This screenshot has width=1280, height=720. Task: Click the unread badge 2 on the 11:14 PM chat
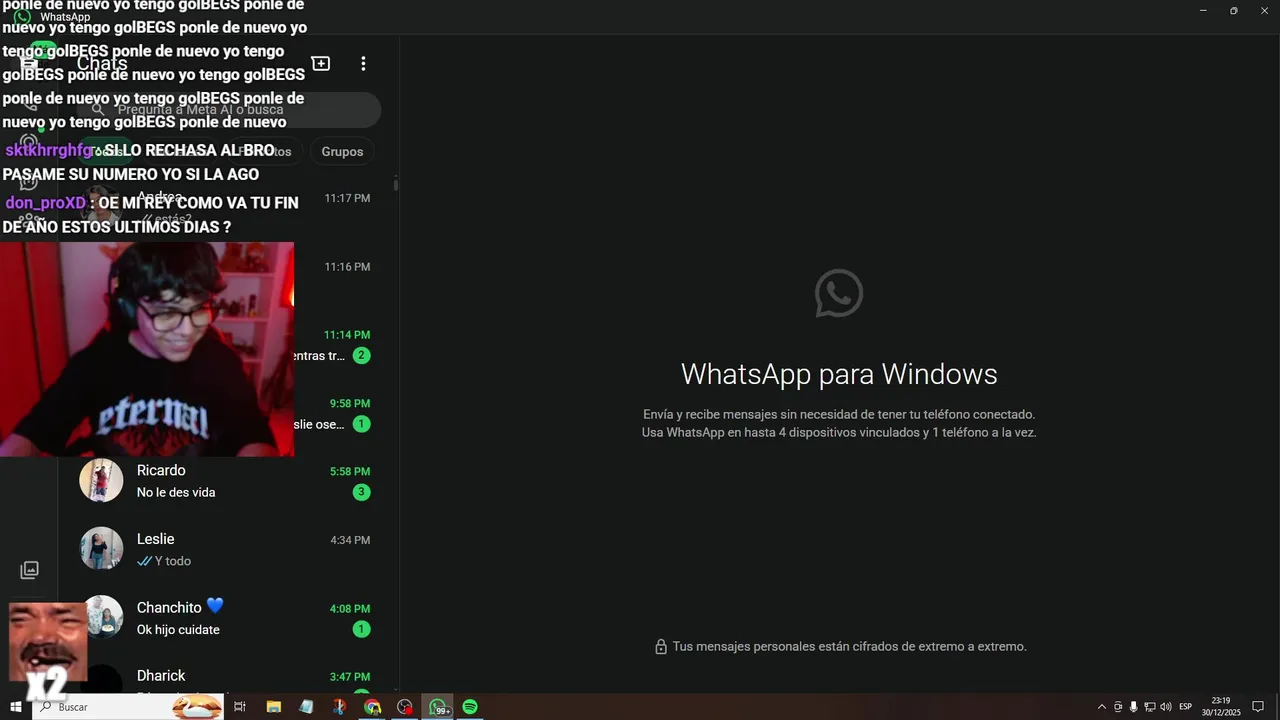click(x=362, y=355)
